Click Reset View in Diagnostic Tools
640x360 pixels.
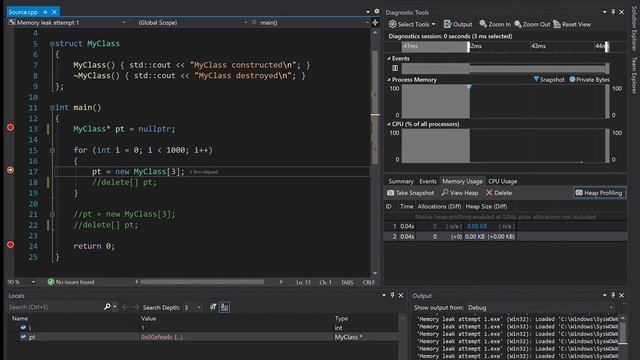(572, 24)
